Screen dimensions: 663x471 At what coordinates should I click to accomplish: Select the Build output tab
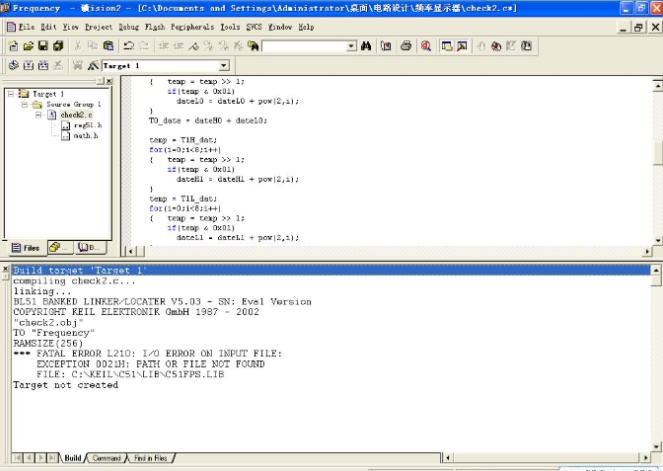click(x=72, y=458)
